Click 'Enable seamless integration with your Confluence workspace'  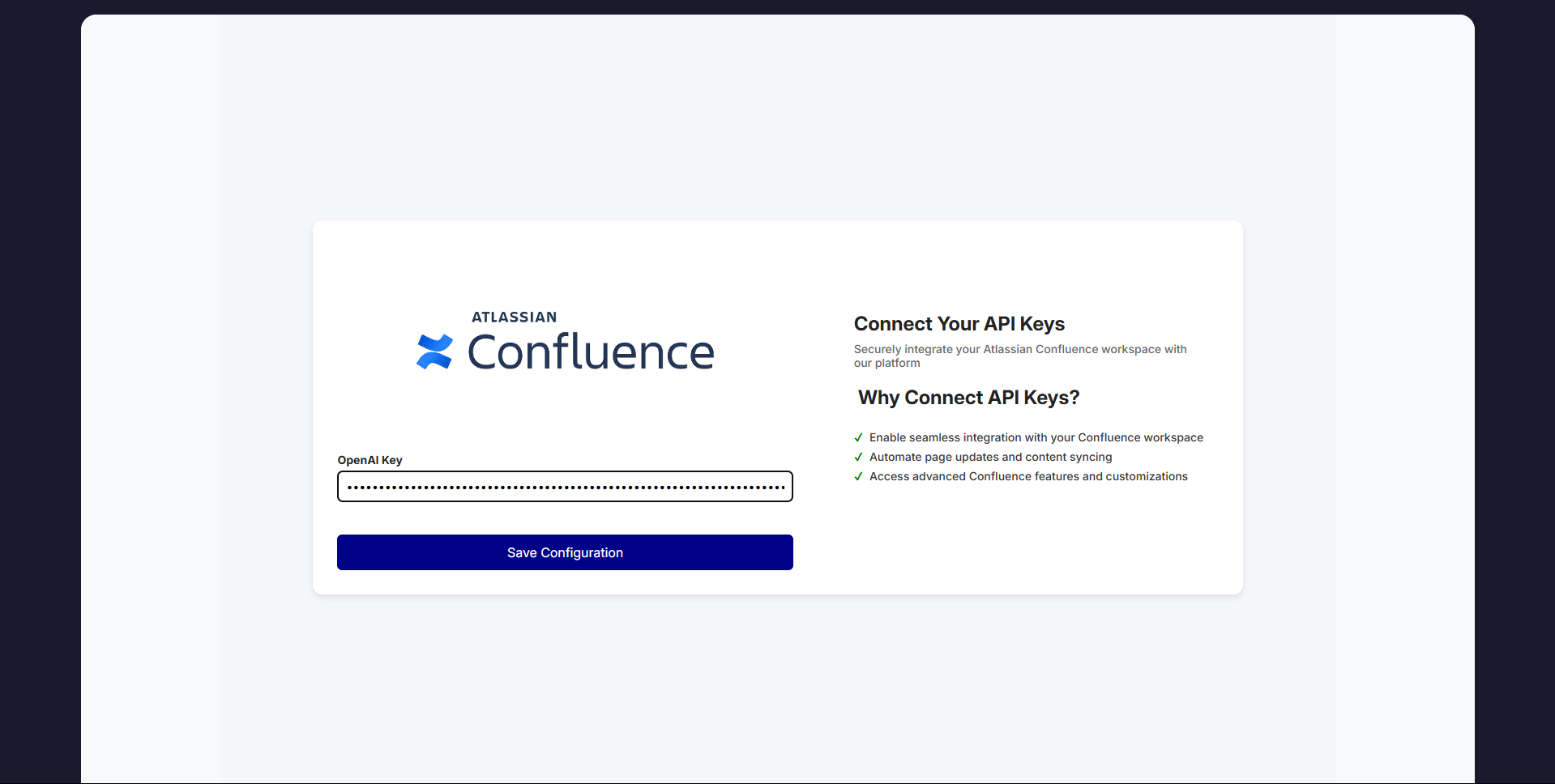tap(1036, 437)
